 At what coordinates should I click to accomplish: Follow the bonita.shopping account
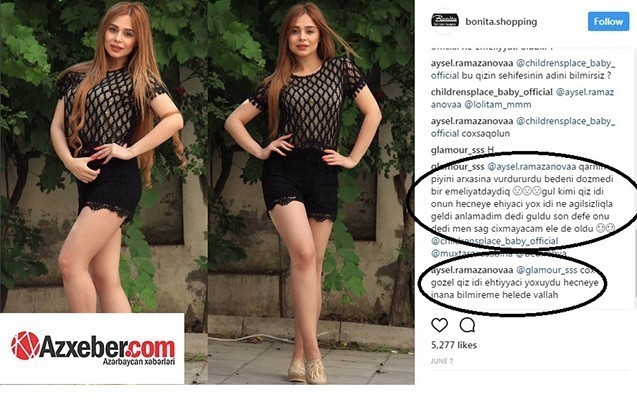(608, 22)
